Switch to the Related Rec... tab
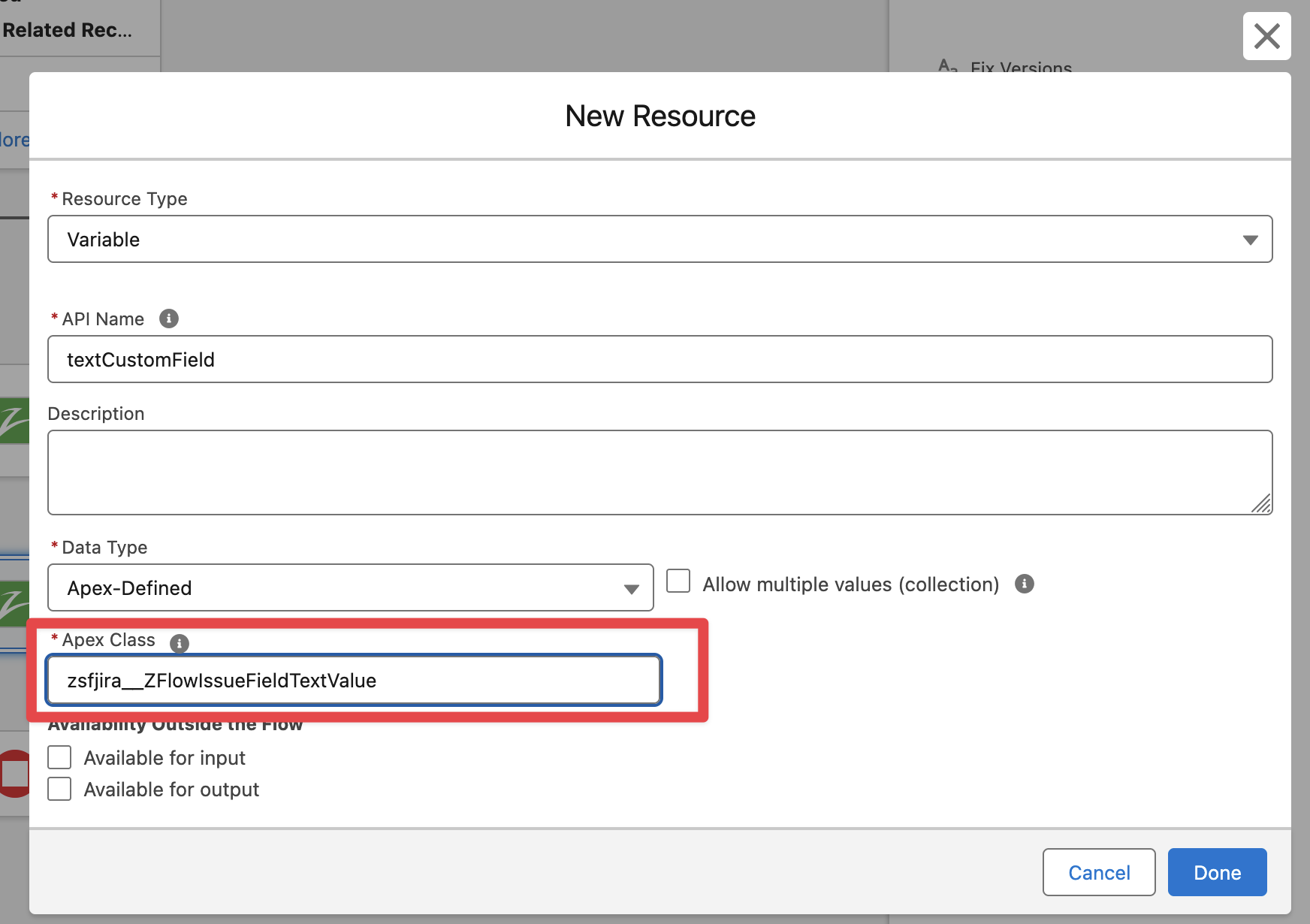The height and width of the screenshot is (924, 1310). click(68, 30)
